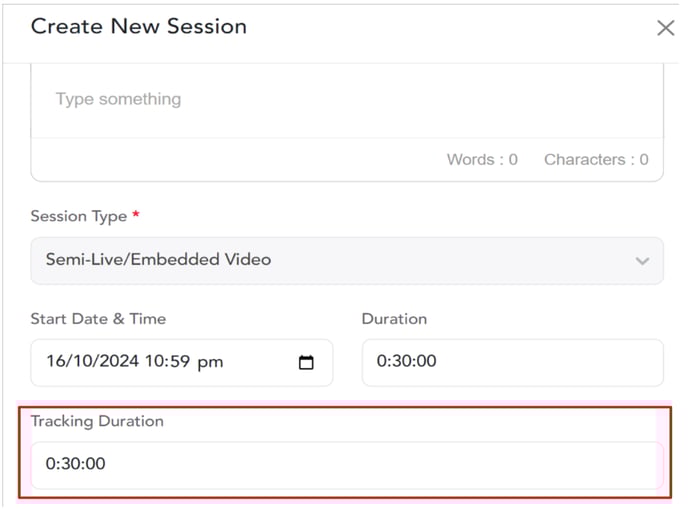Open the calendar date picker icon
Screen dimensions: 688x509
306,362
